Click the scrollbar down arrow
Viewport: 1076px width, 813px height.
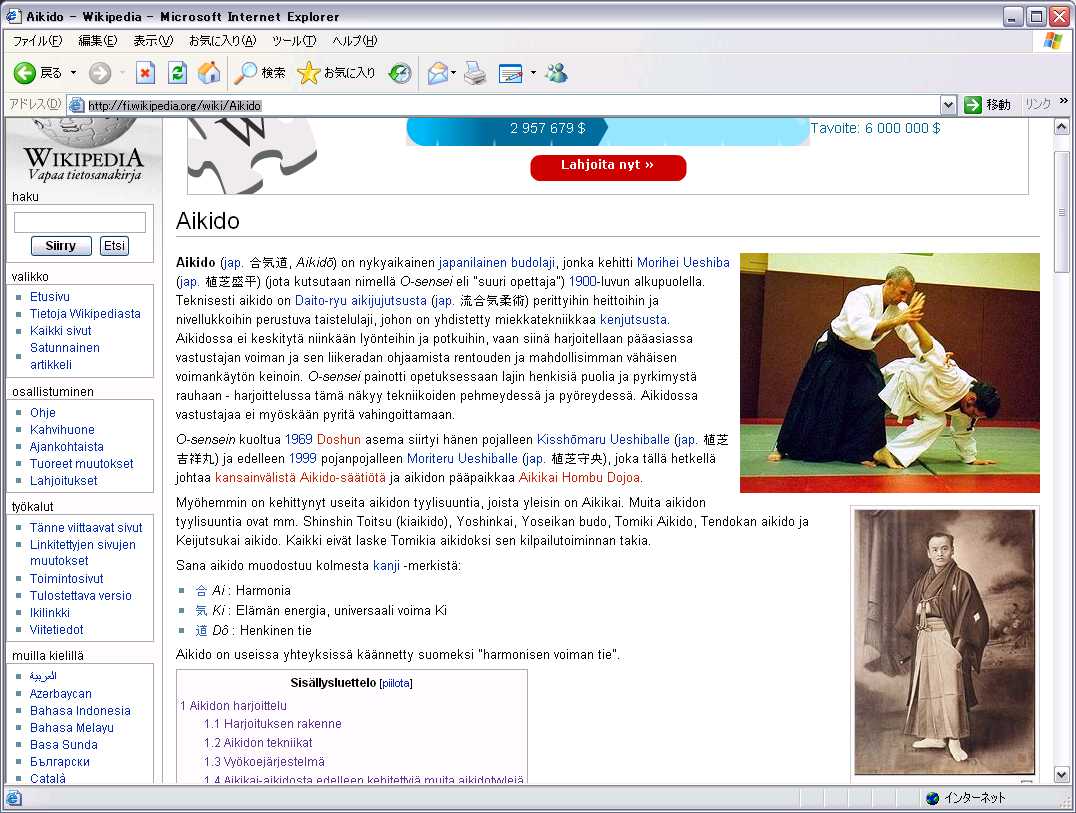click(1061, 775)
